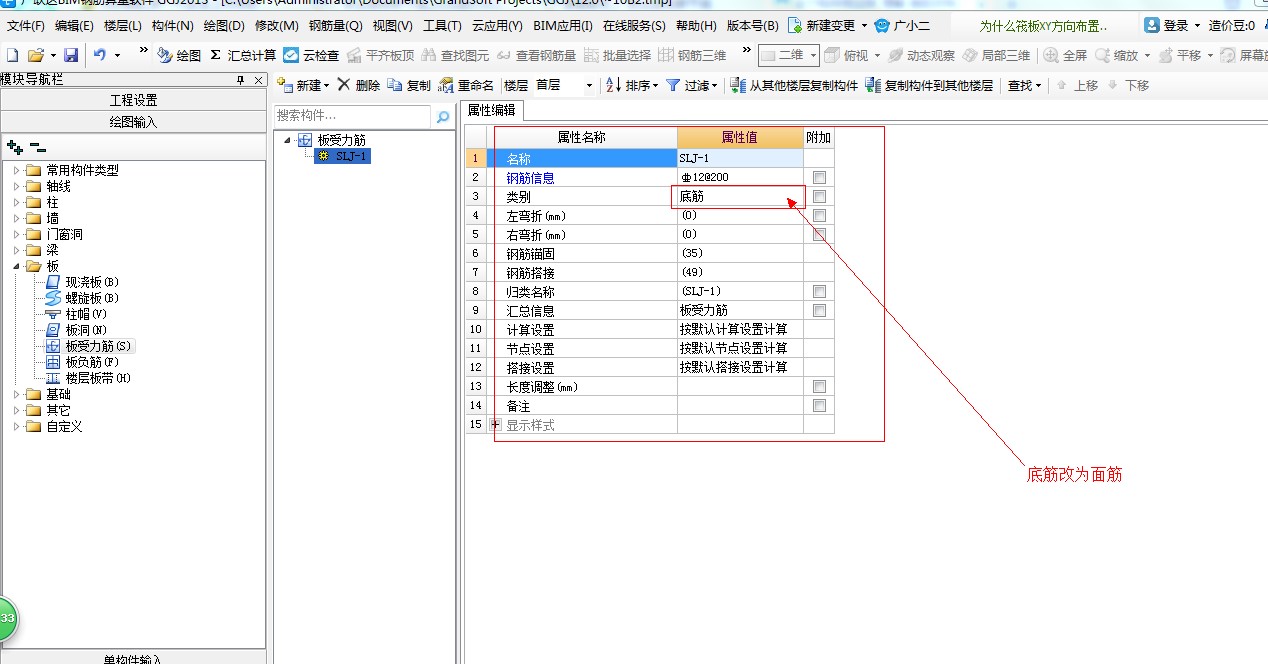The image size is (1268, 664).
Task: Click the search magnifier icon
Action: pyautogui.click(x=443, y=117)
